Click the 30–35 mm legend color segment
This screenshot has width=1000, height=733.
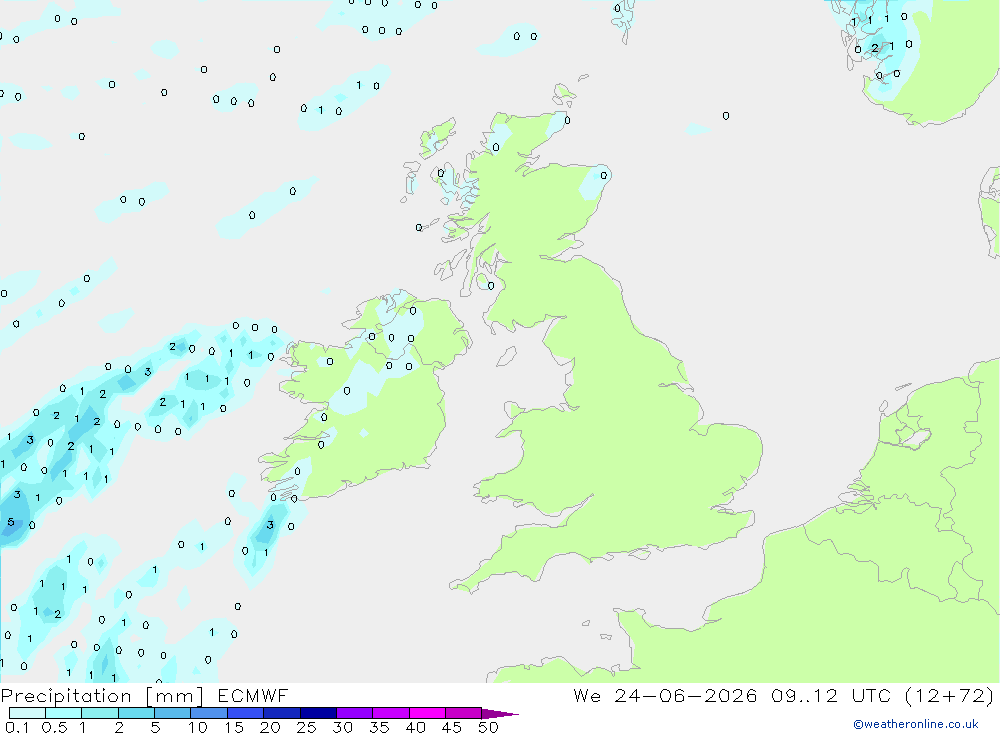(x=355, y=713)
